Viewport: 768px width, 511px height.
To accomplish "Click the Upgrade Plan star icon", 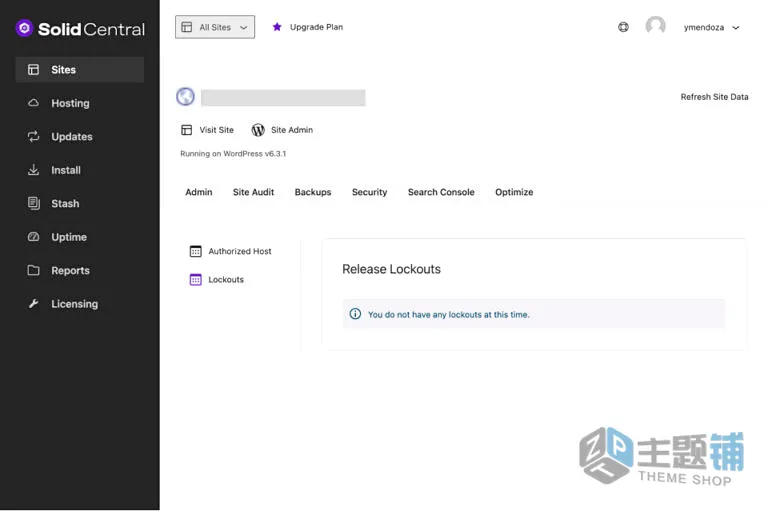I will [x=277, y=27].
